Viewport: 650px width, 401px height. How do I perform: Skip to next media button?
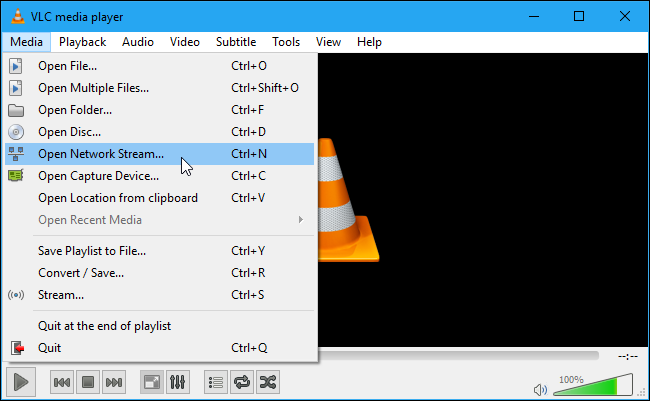click(114, 382)
